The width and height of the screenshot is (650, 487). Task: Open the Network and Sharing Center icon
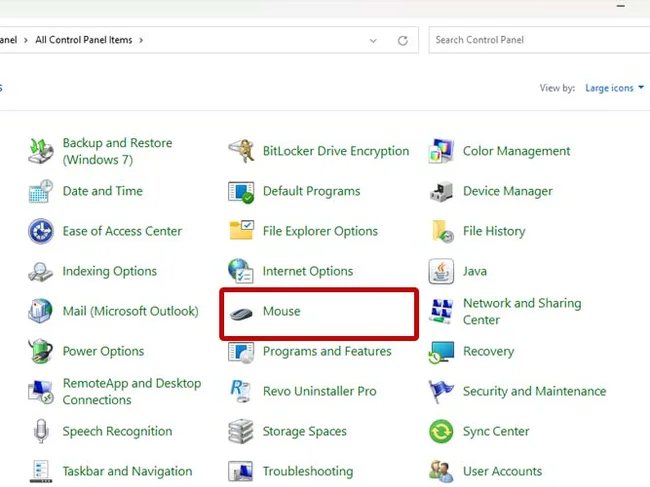pyautogui.click(x=441, y=312)
